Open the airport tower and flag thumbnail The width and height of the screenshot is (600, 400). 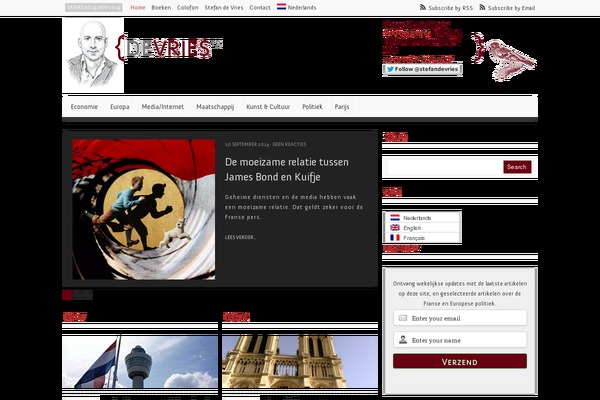click(x=140, y=362)
